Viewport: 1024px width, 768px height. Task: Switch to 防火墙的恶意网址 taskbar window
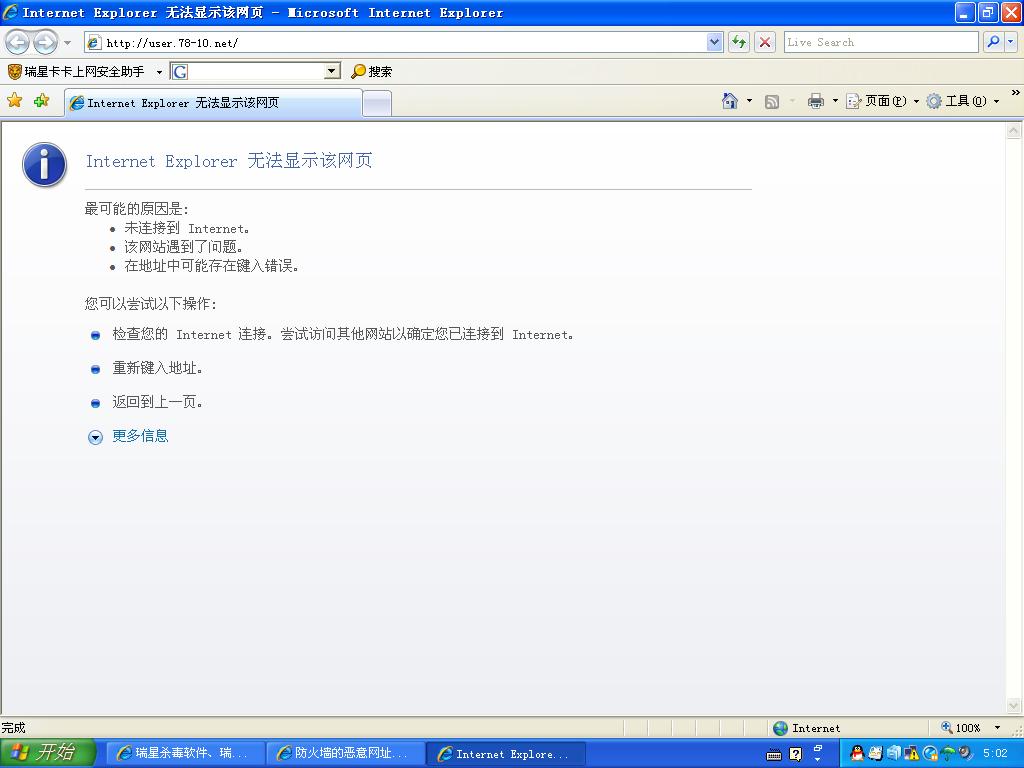345,753
